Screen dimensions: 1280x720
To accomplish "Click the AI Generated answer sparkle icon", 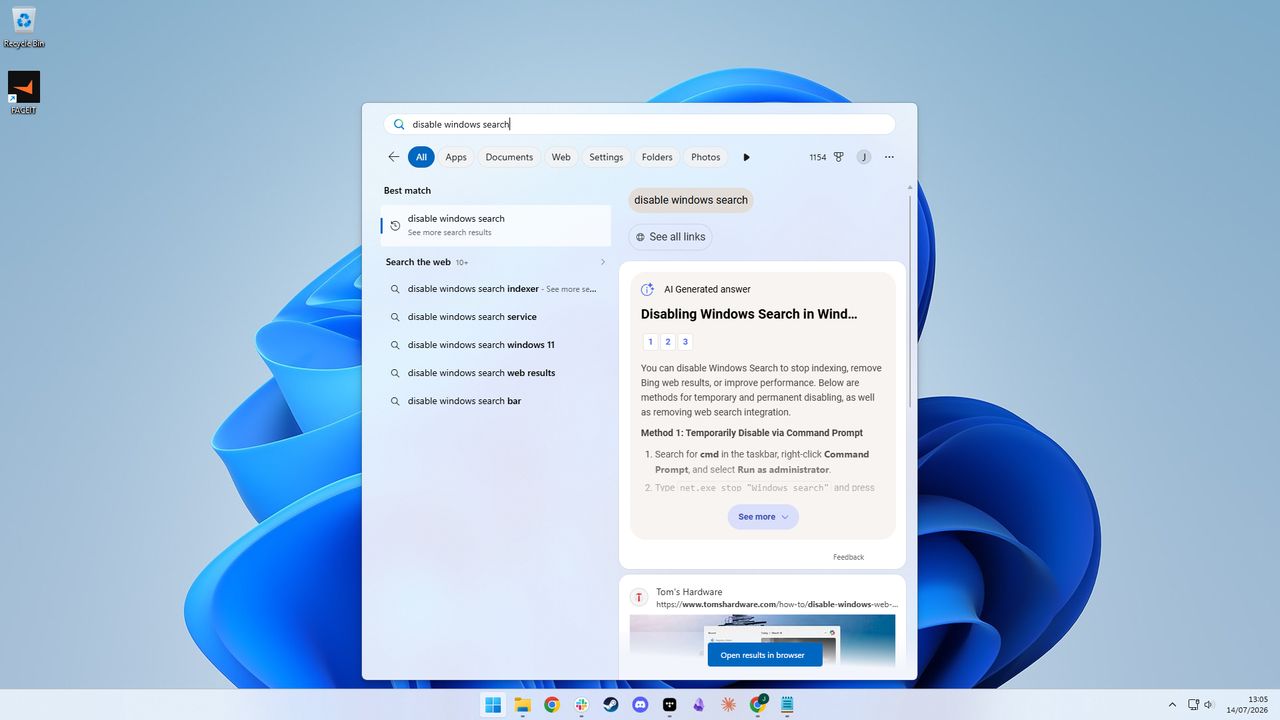I will [x=647, y=289].
